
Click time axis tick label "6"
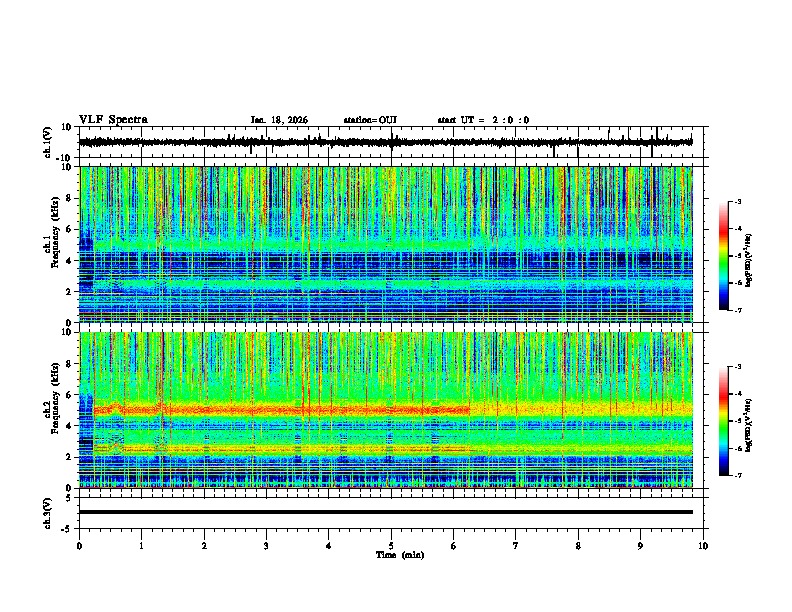454,546
